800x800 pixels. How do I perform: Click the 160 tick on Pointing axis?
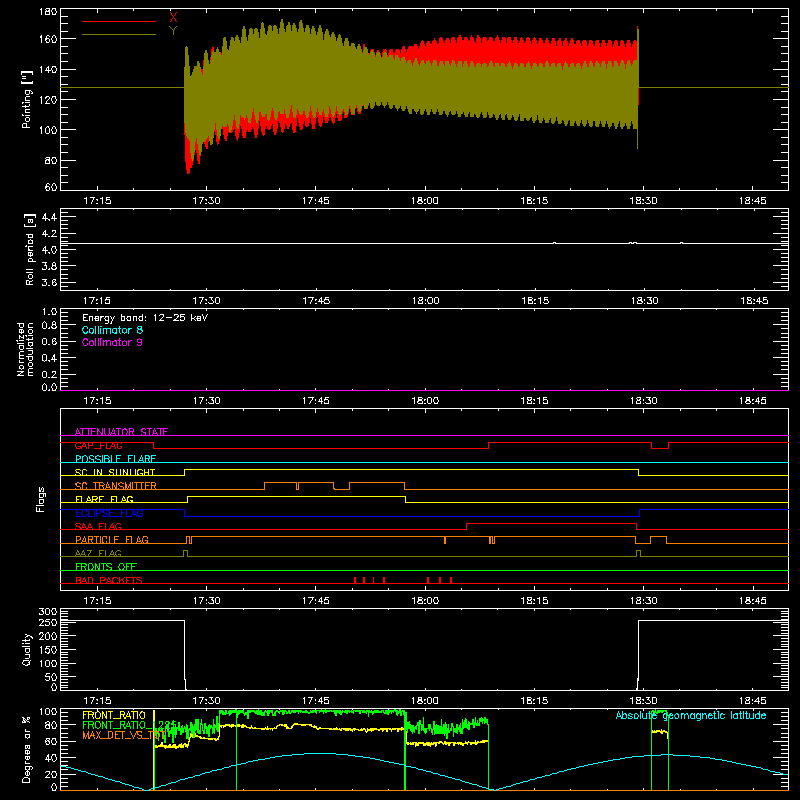pyautogui.click(x=48, y=39)
